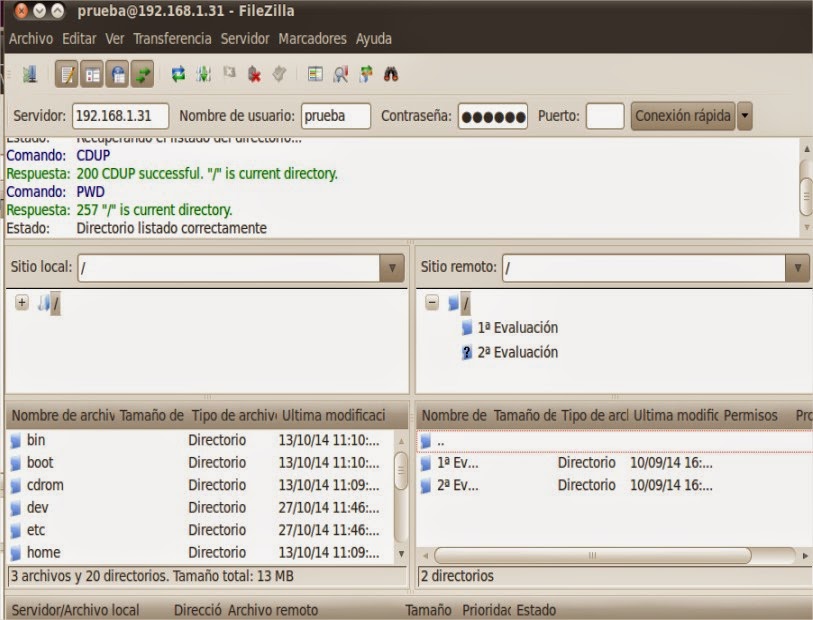The width and height of the screenshot is (813, 620).
Task: Click the 'Directorio listado correctamente' log line
Action: 172,228
